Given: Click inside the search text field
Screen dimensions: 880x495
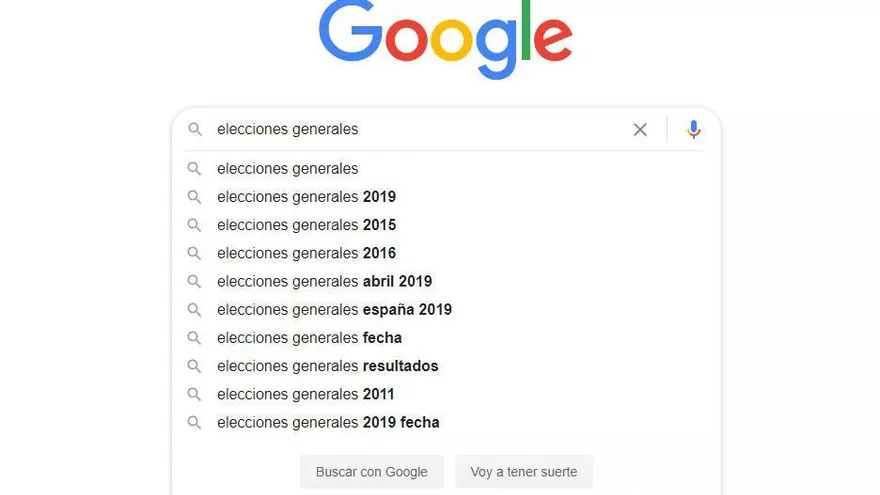Looking at the screenshot, I should pos(420,129).
